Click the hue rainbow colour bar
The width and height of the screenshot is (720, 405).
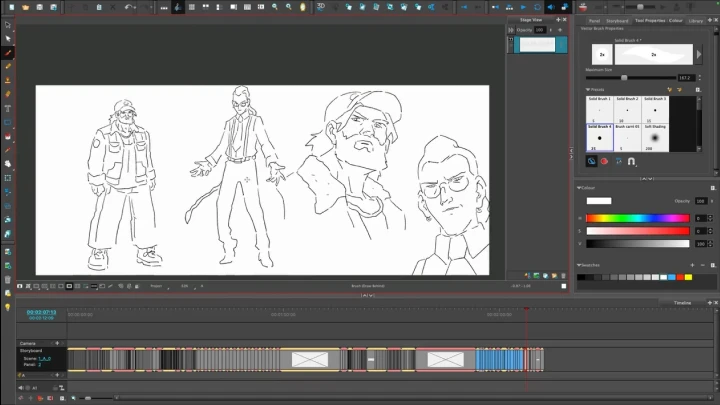coord(639,218)
